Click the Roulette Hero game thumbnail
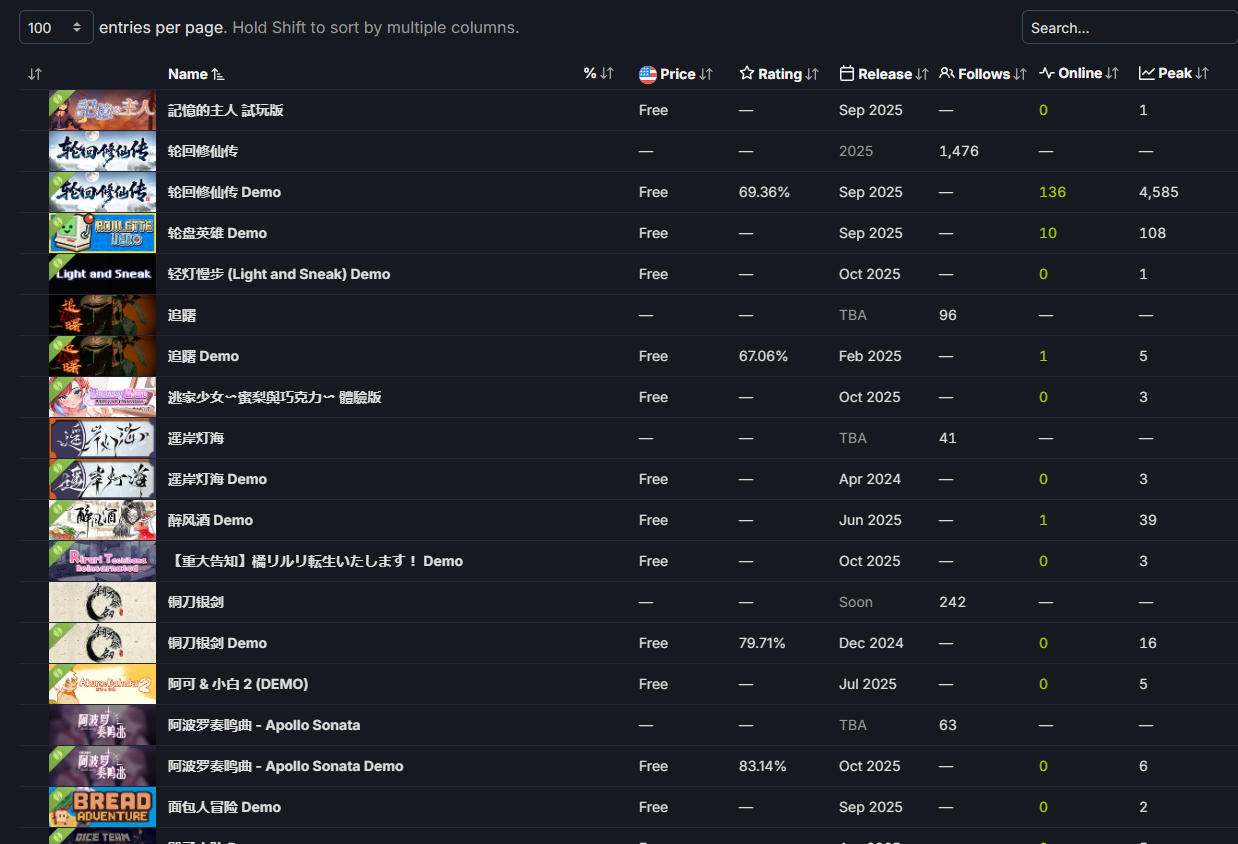 (102, 233)
